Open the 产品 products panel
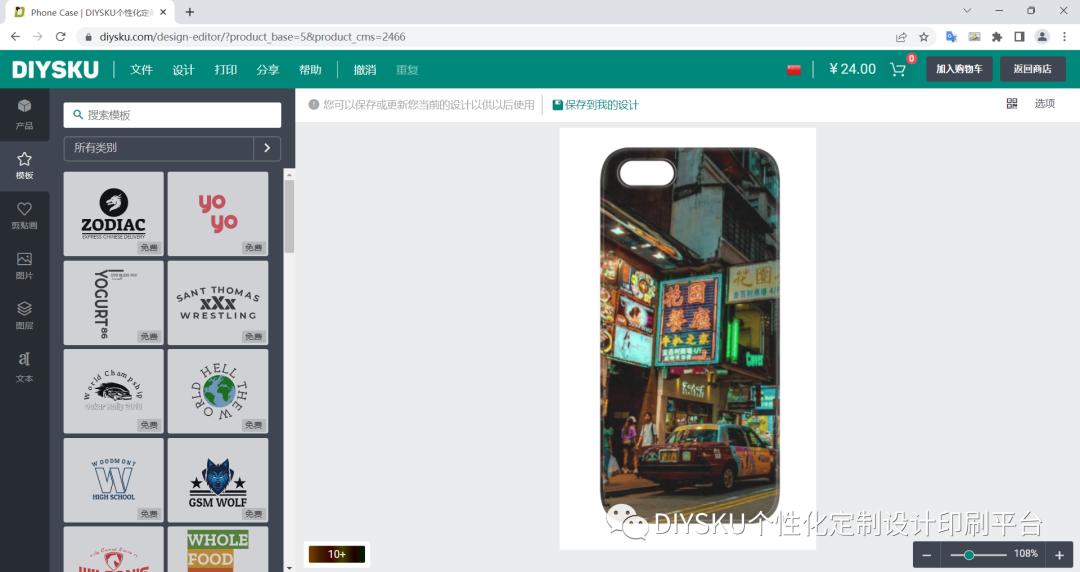This screenshot has height=572, width=1080. tap(24, 114)
